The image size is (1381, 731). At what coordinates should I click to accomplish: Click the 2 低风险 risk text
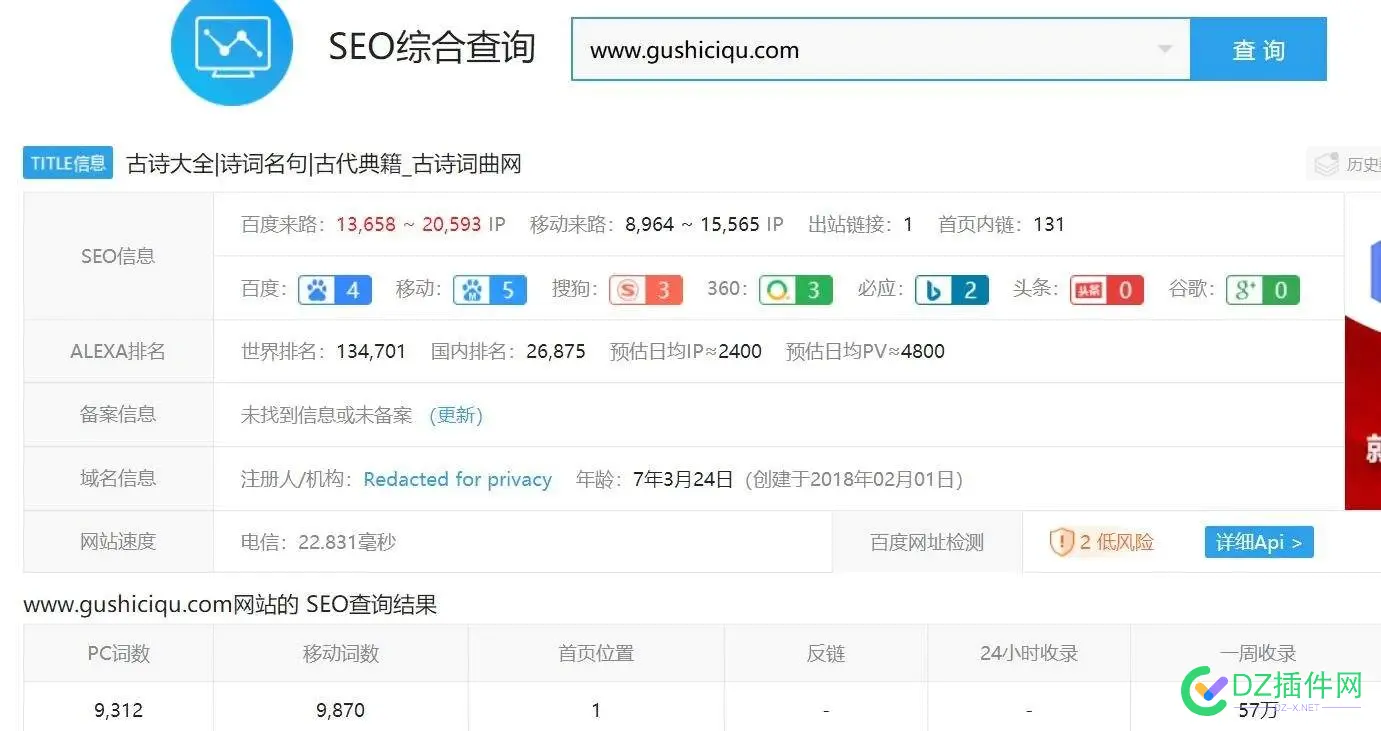click(x=1116, y=542)
